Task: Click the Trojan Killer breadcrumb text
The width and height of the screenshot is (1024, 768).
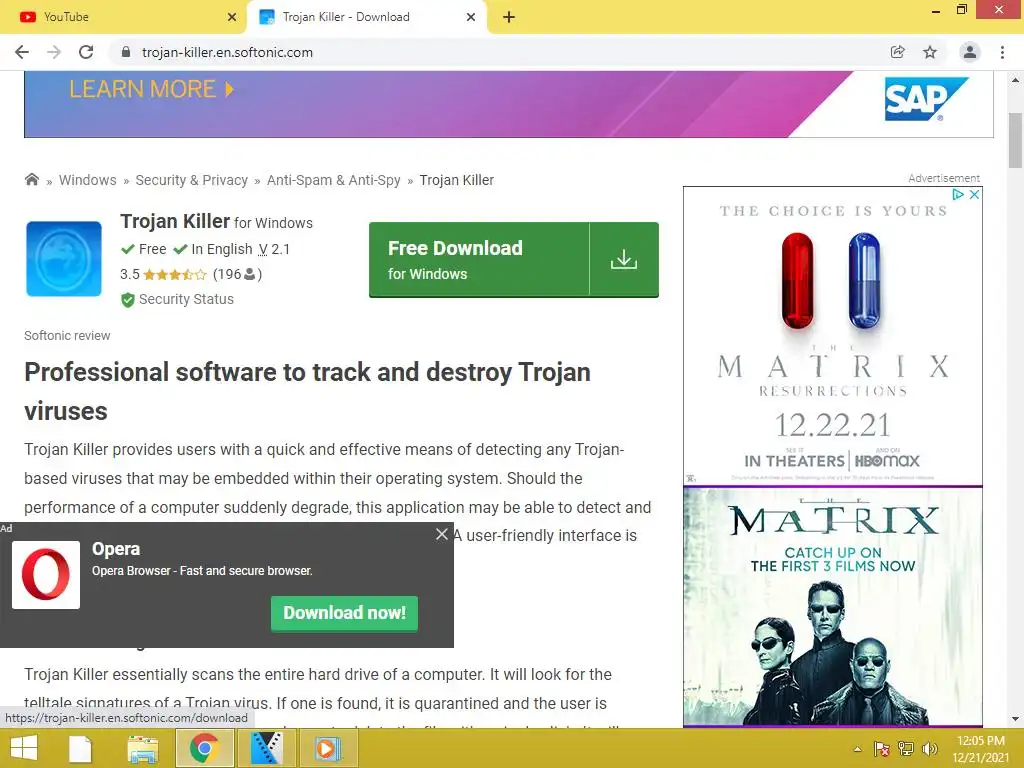Action: click(x=456, y=180)
